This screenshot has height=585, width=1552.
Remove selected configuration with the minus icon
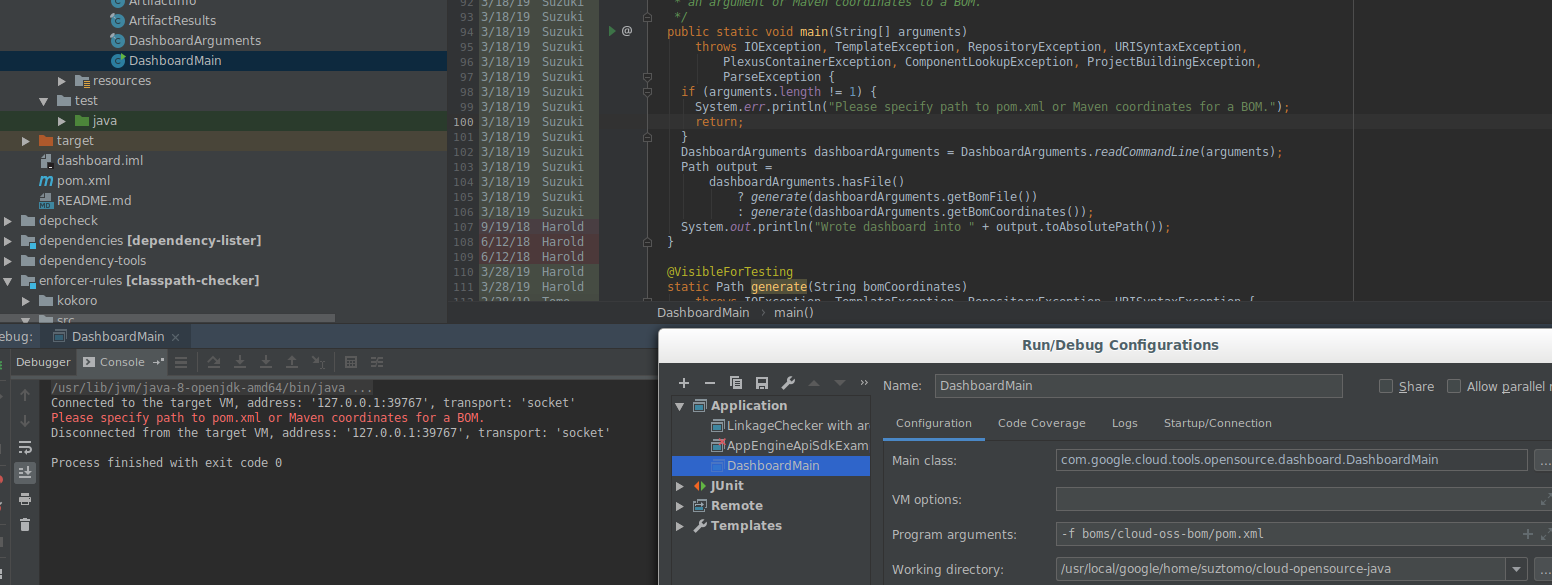tap(710, 383)
